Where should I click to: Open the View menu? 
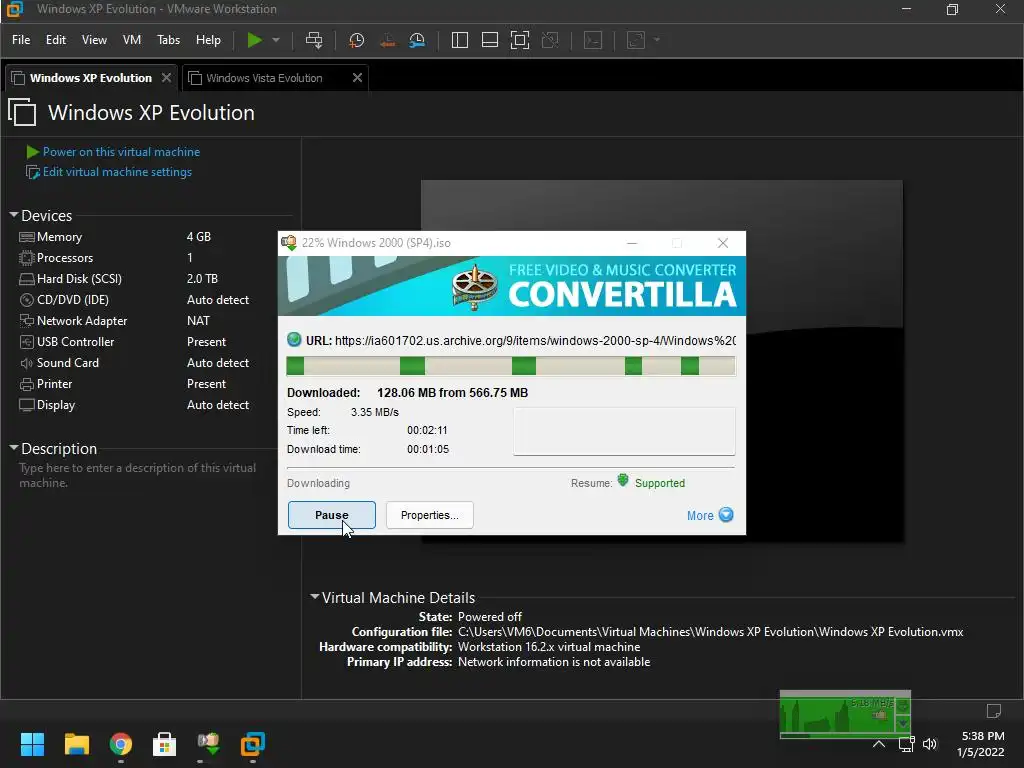tap(94, 40)
